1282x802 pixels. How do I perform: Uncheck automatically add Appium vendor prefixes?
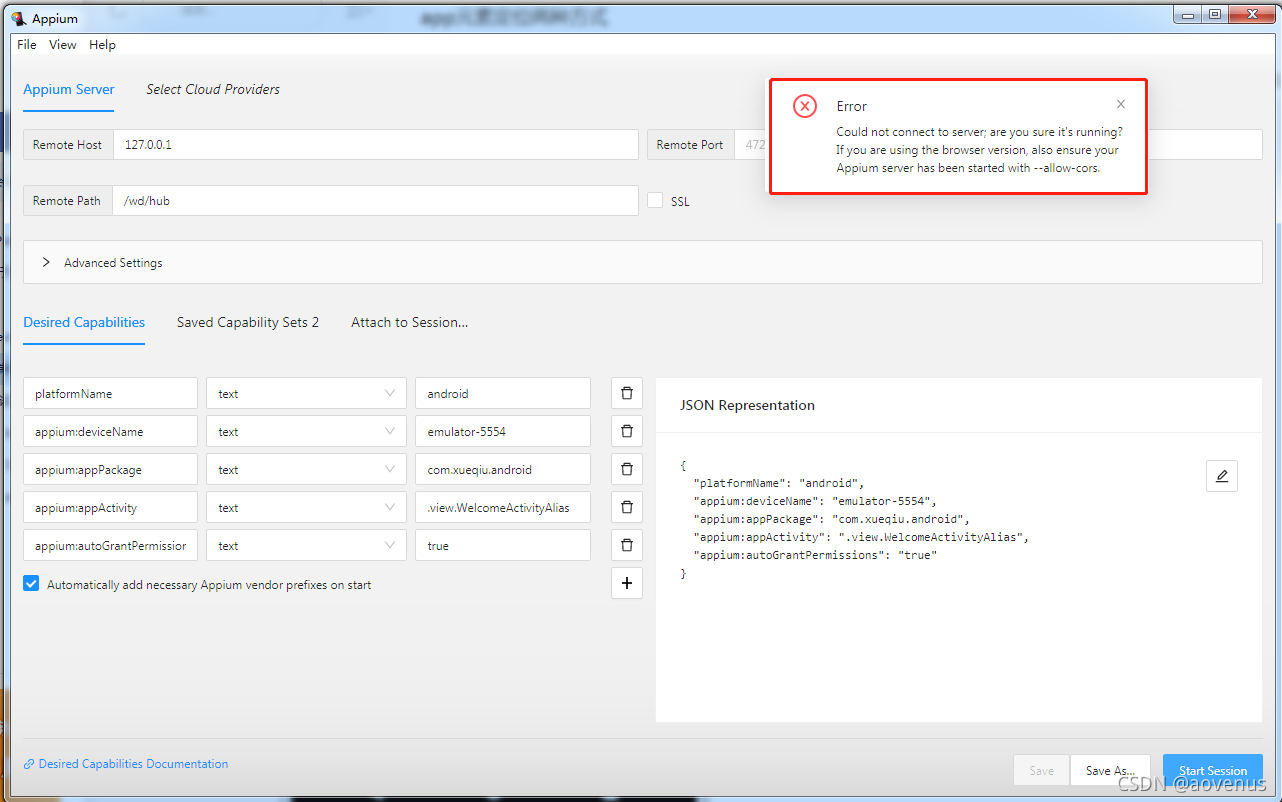[31, 584]
